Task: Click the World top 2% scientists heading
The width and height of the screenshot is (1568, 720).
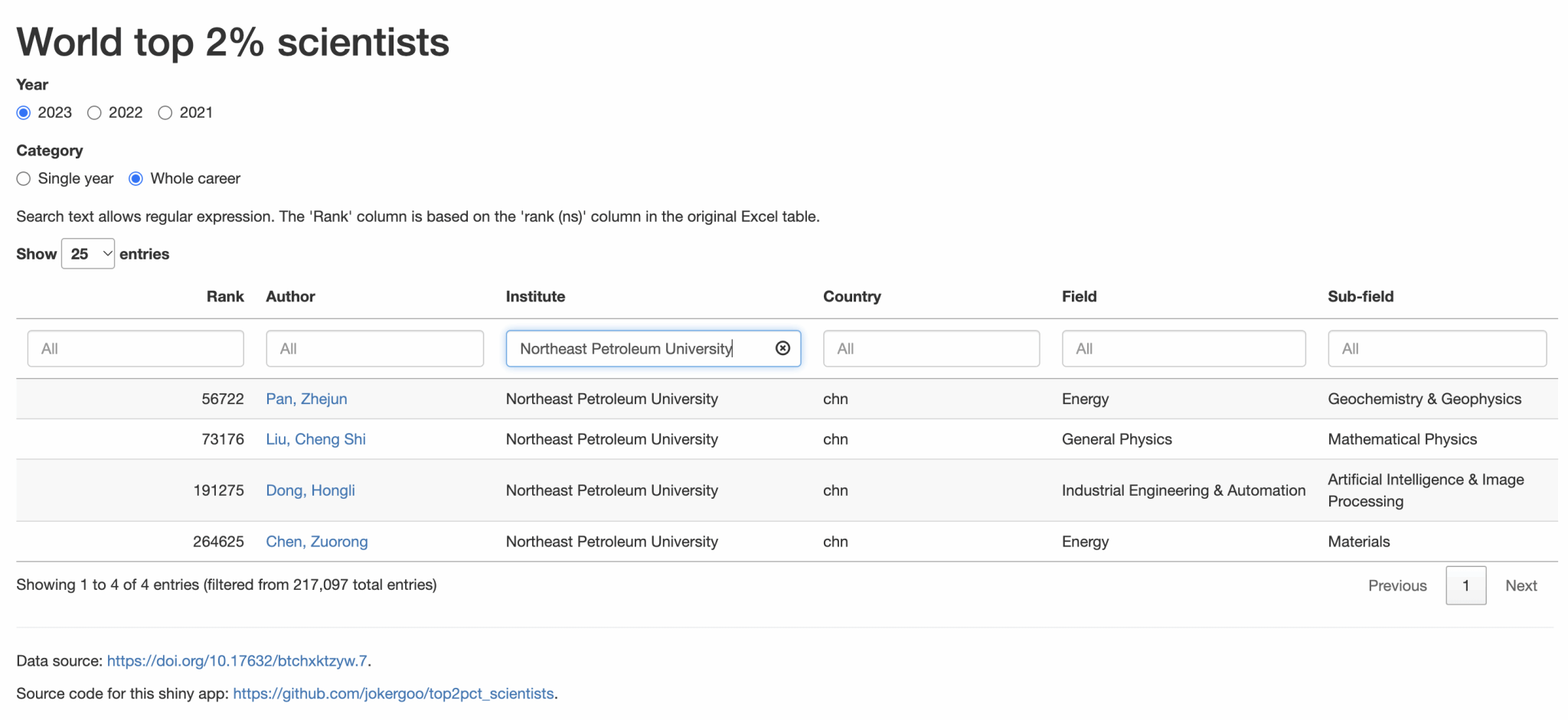Action: 233,42
